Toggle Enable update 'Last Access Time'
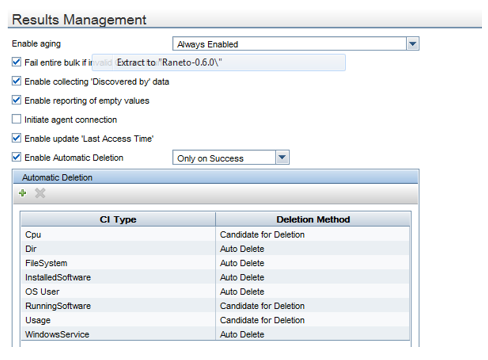This screenshot has height=360, width=488. click(x=16, y=138)
